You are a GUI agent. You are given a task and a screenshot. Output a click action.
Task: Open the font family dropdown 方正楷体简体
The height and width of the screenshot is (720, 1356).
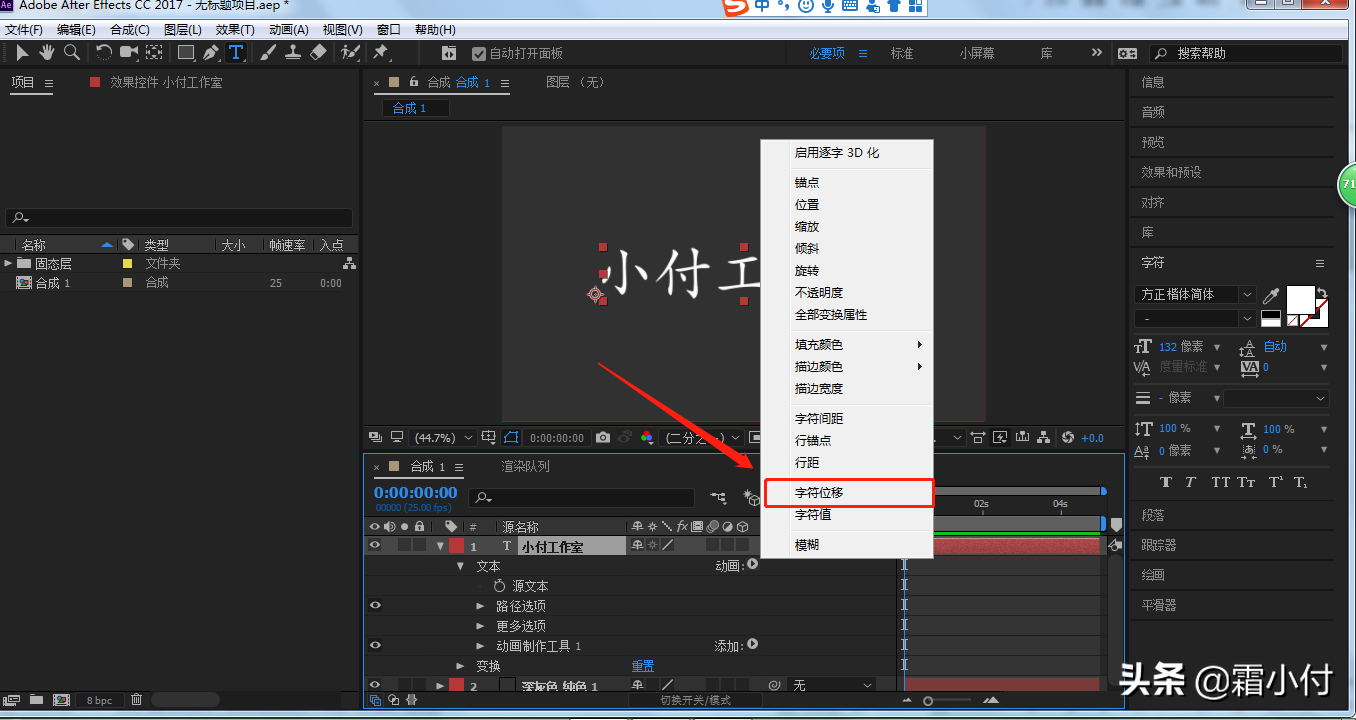[x=1195, y=295]
